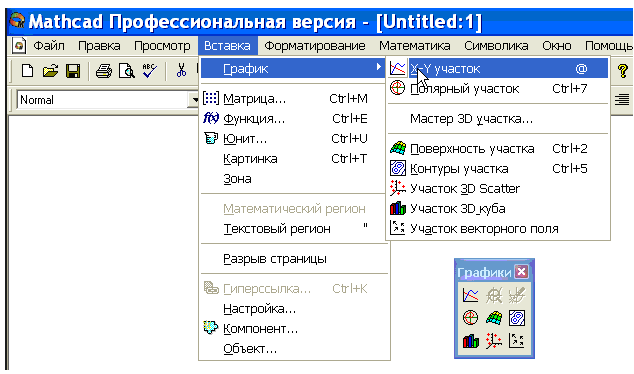Image resolution: width=634 pixels, height=374 pixels.
Task: Open the Просмотр menu
Action: tap(162, 46)
